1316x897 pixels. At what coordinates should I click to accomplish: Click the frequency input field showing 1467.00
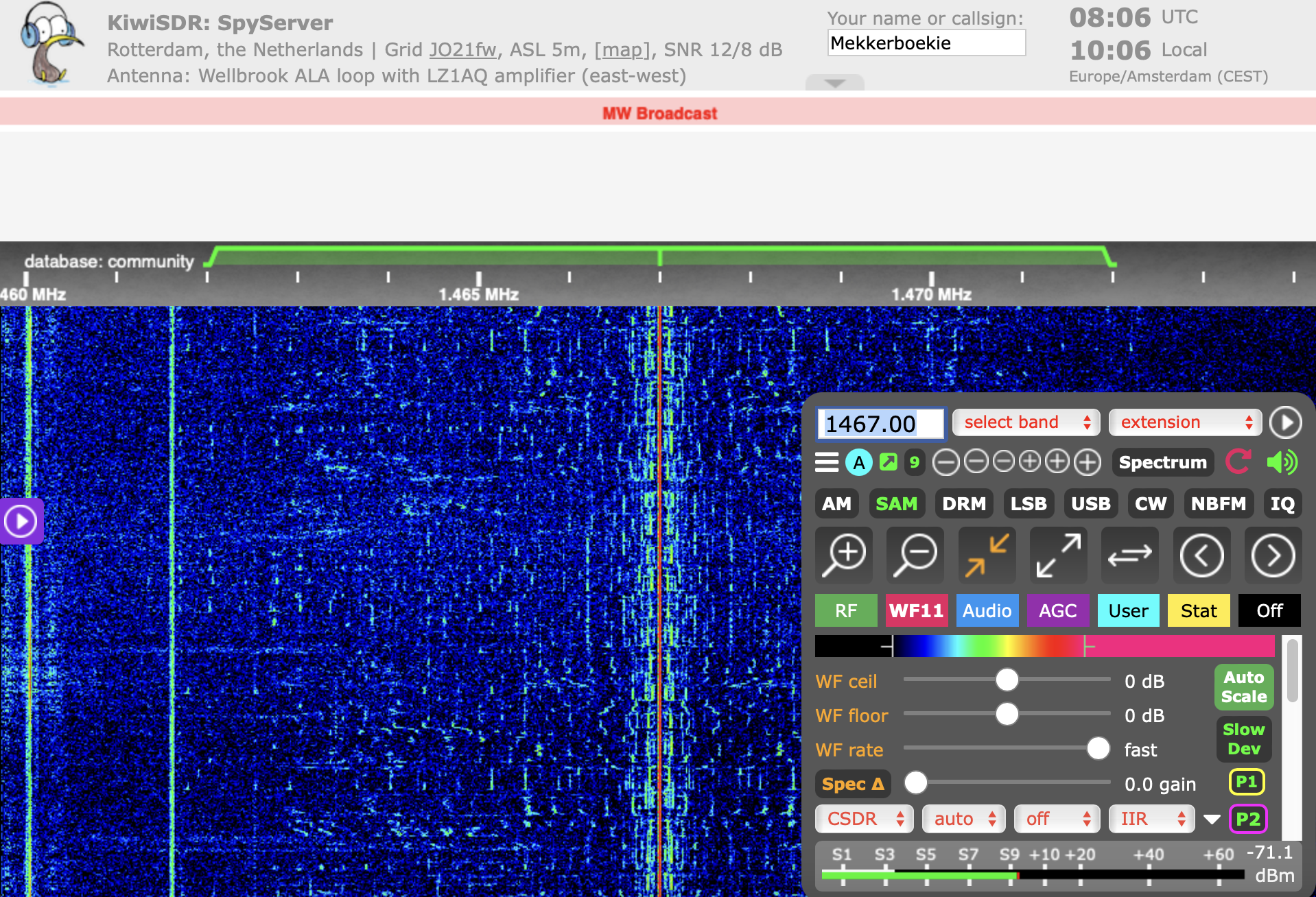click(x=880, y=424)
